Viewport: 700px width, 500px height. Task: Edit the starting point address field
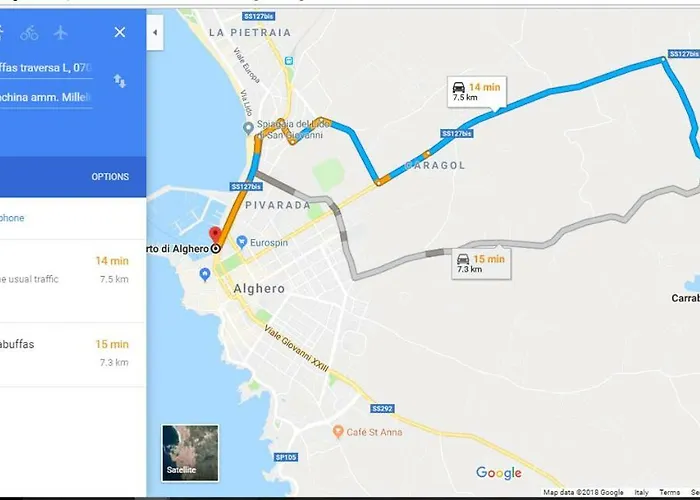coord(46,68)
